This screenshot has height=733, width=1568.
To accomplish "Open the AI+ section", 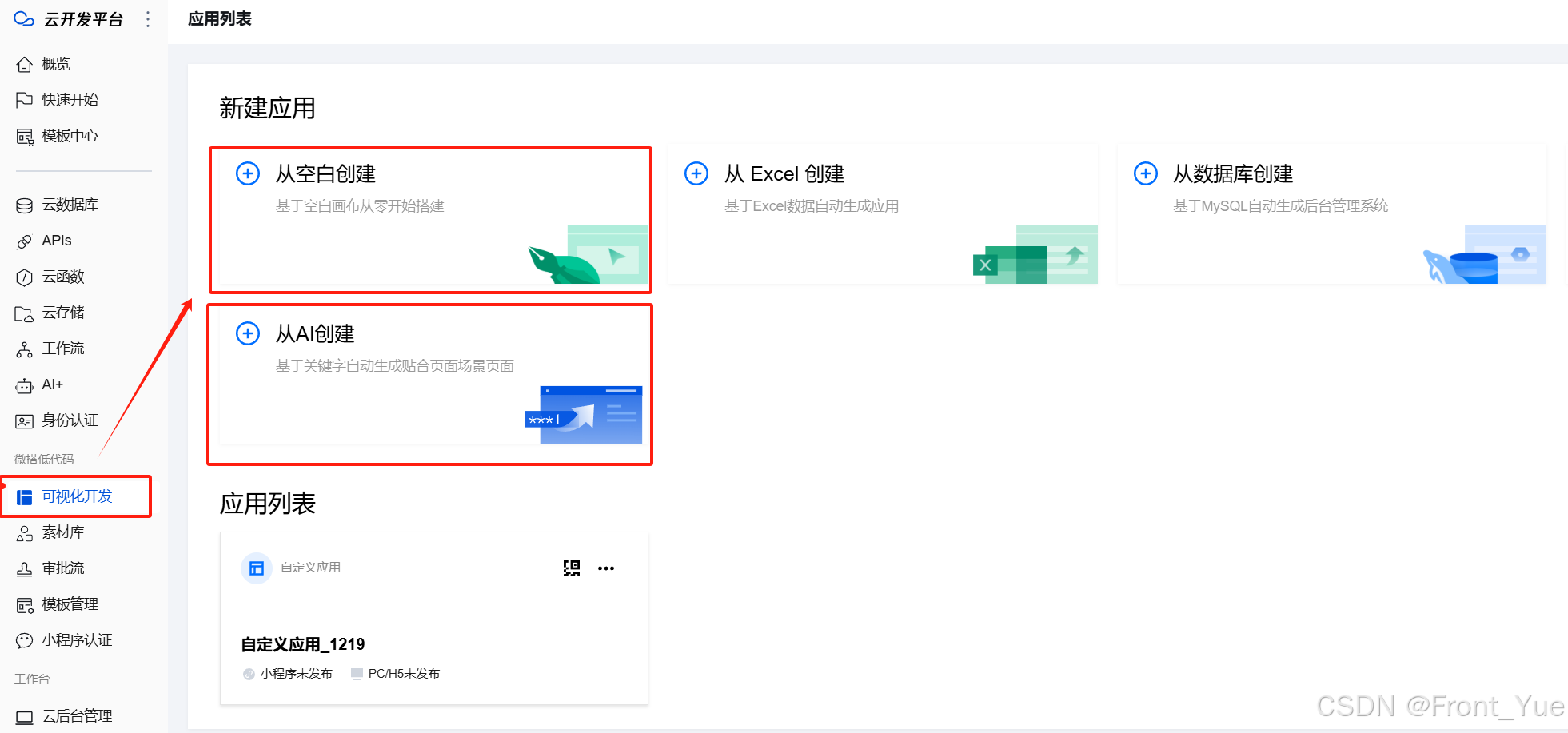I will [52, 384].
